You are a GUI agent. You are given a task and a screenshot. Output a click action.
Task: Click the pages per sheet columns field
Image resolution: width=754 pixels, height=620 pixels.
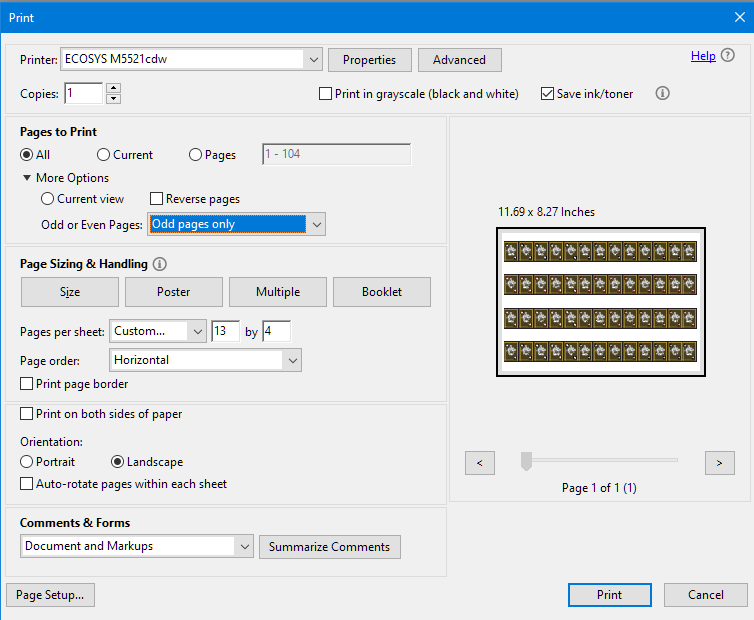click(225, 331)
